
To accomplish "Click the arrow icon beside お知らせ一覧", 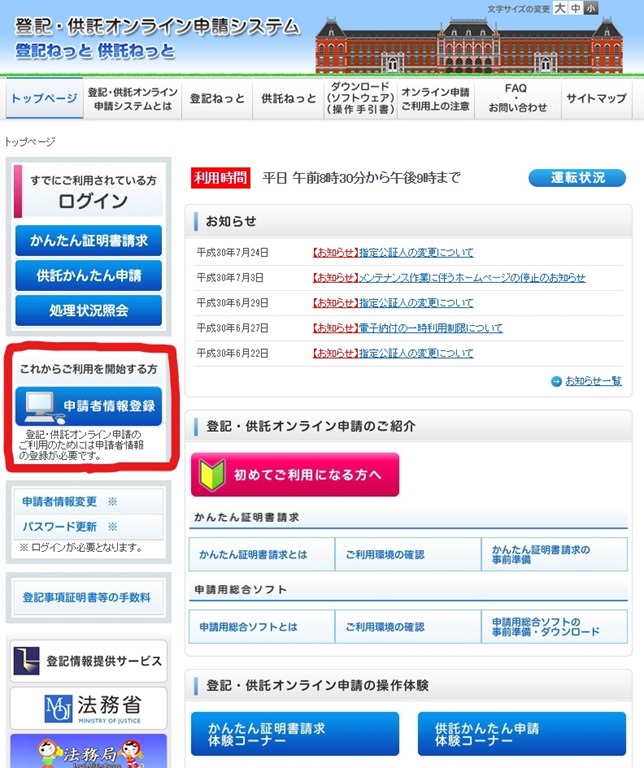I will pyautogui.click(x=556, y=381).
